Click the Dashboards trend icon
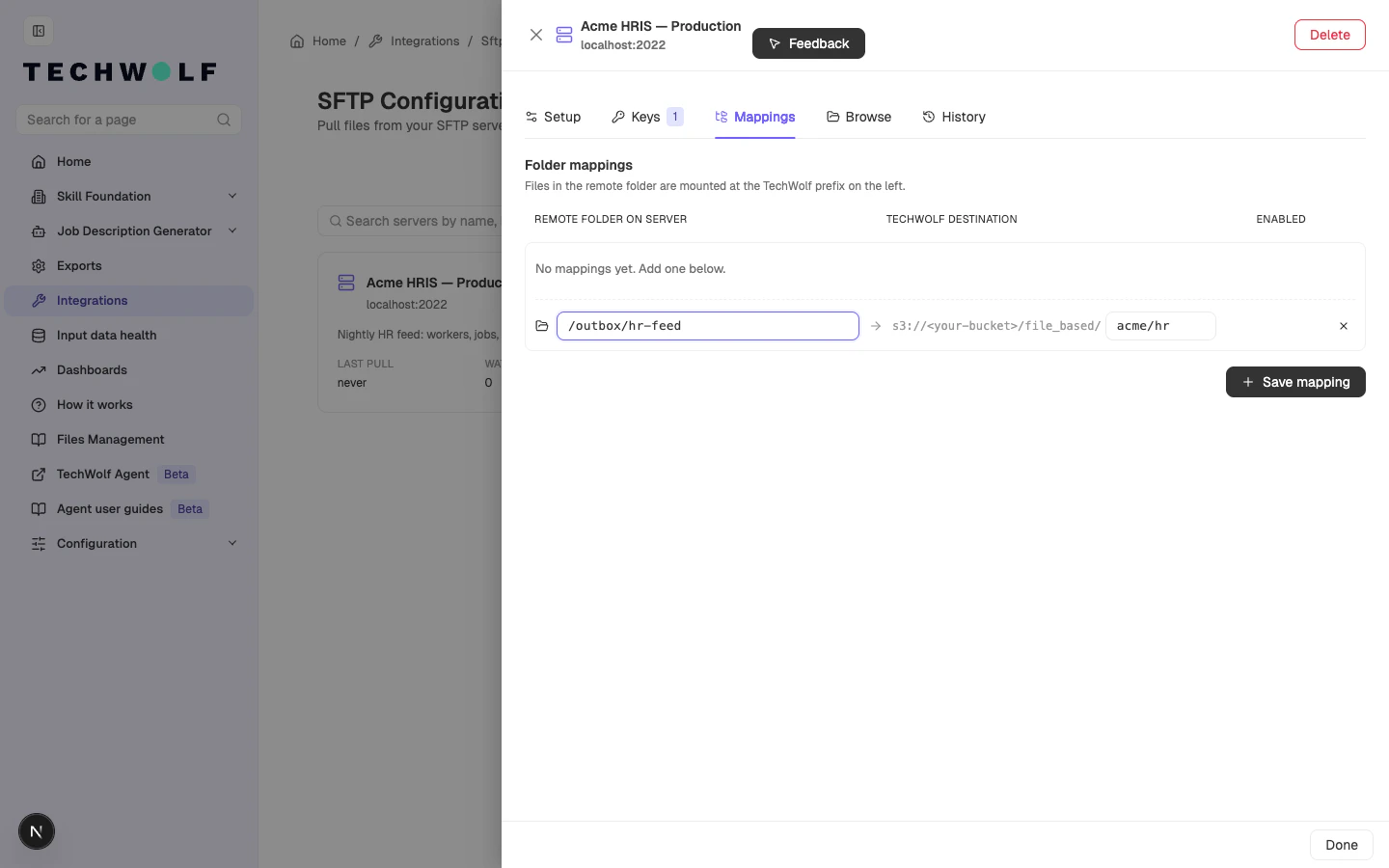The image size is (1389, 868). (39, 370)
